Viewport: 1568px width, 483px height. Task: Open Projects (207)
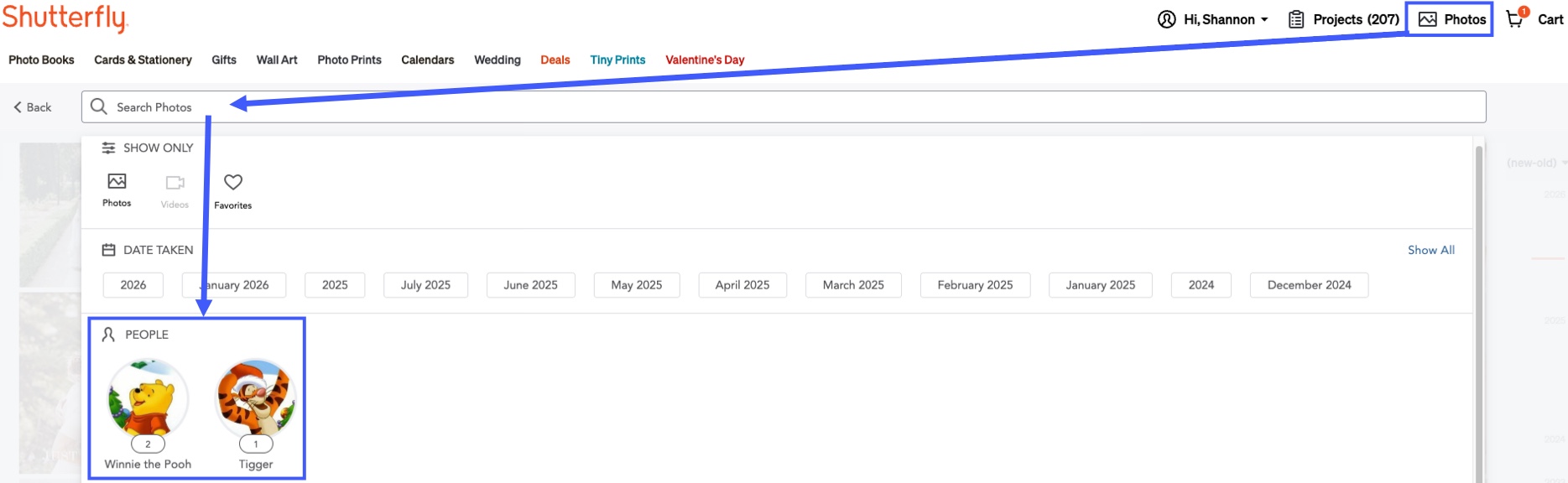point(1356,19)
